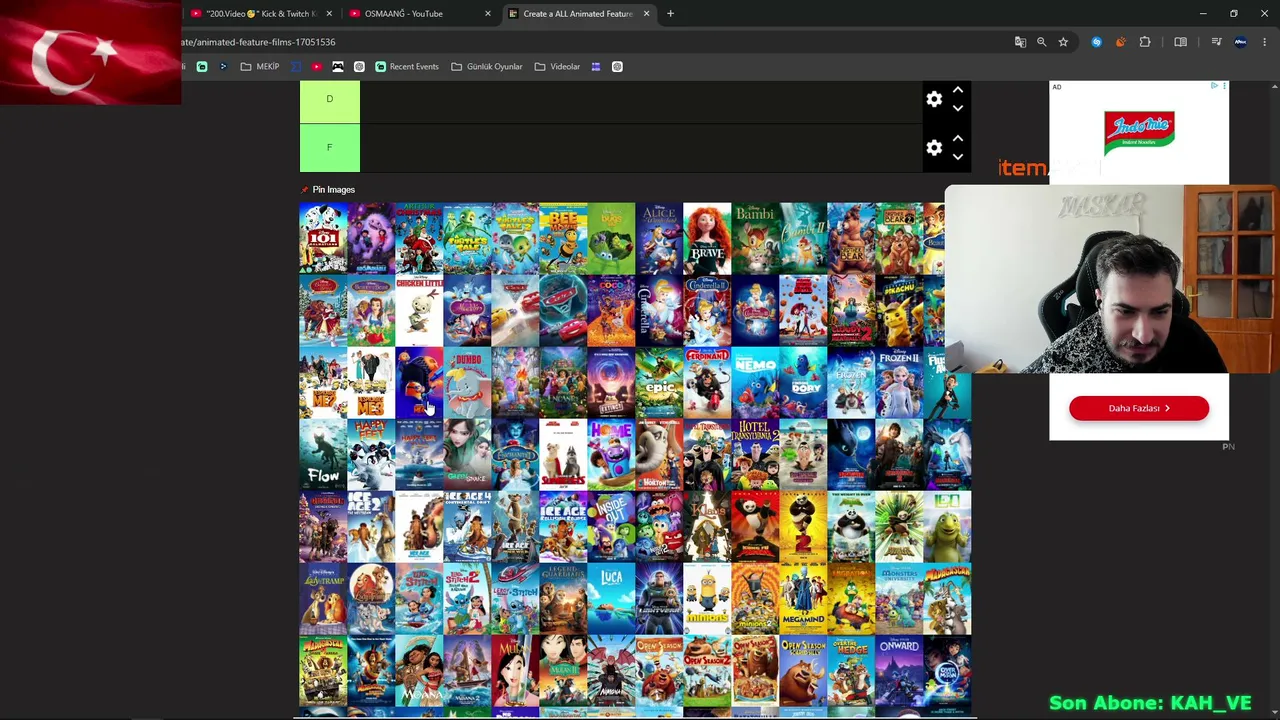Move tier D row up

pos(958,90)
